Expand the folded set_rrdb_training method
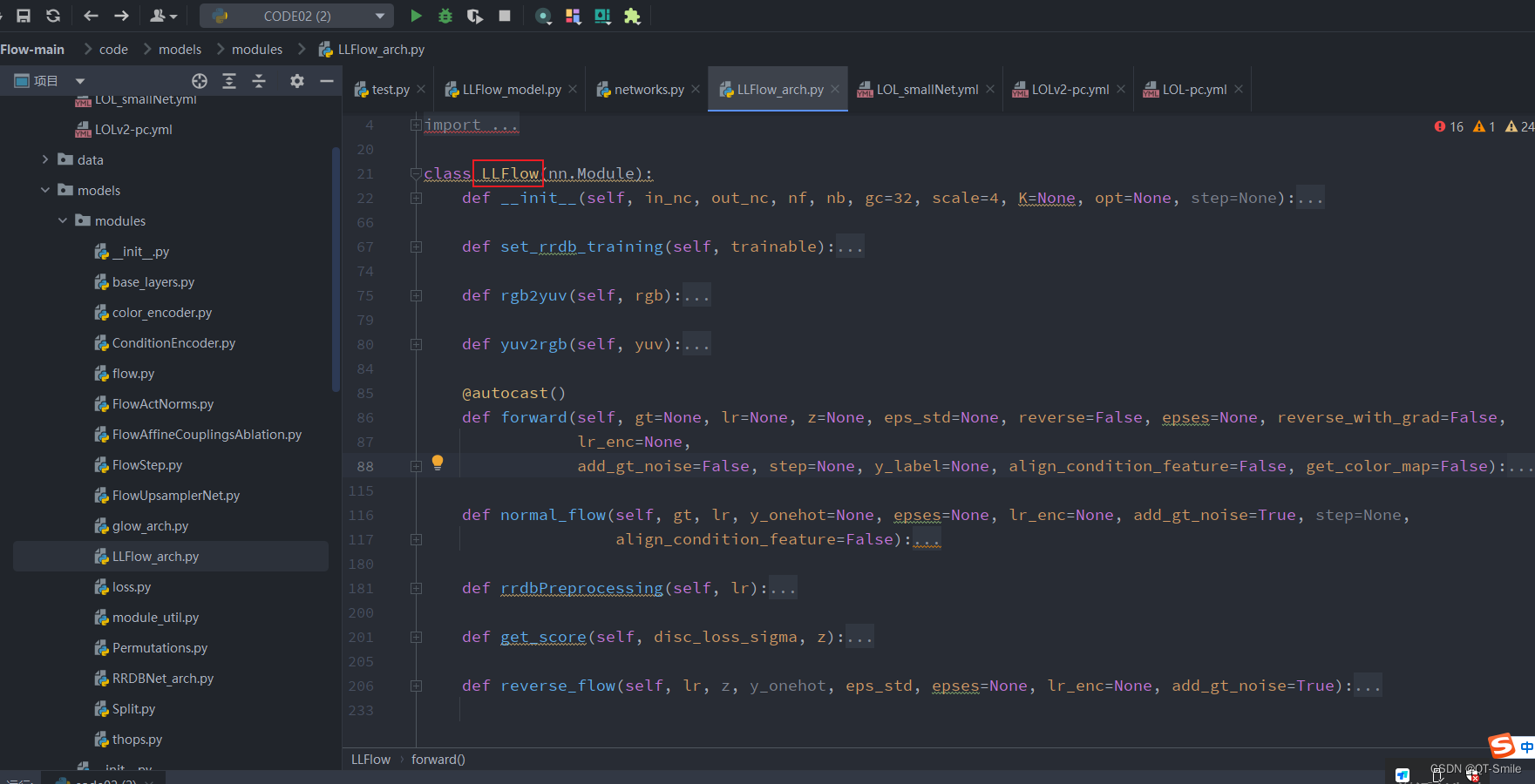This screenshot has height=784, width=1535. [416, 247]
